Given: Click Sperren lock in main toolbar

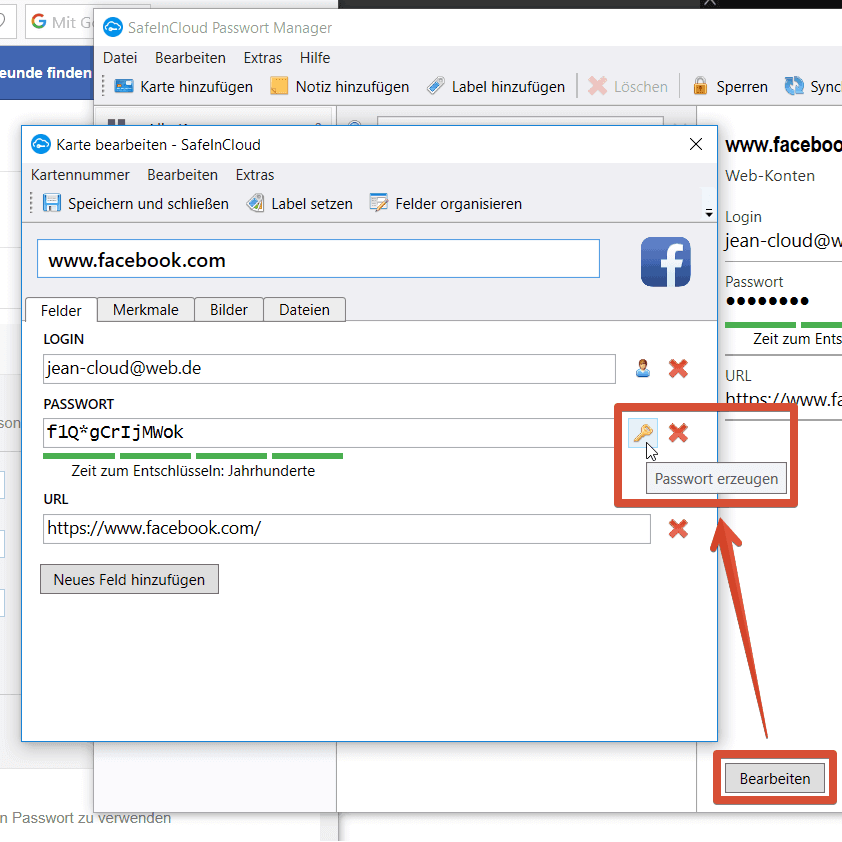Looking at the screenshot, I should coord(730,86).
